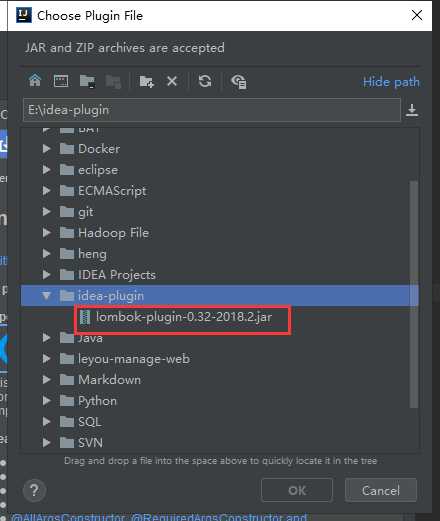The height and width of the screenshot is (521, 440).
Task: Refresh the file tree
Action: click(205, 81)
